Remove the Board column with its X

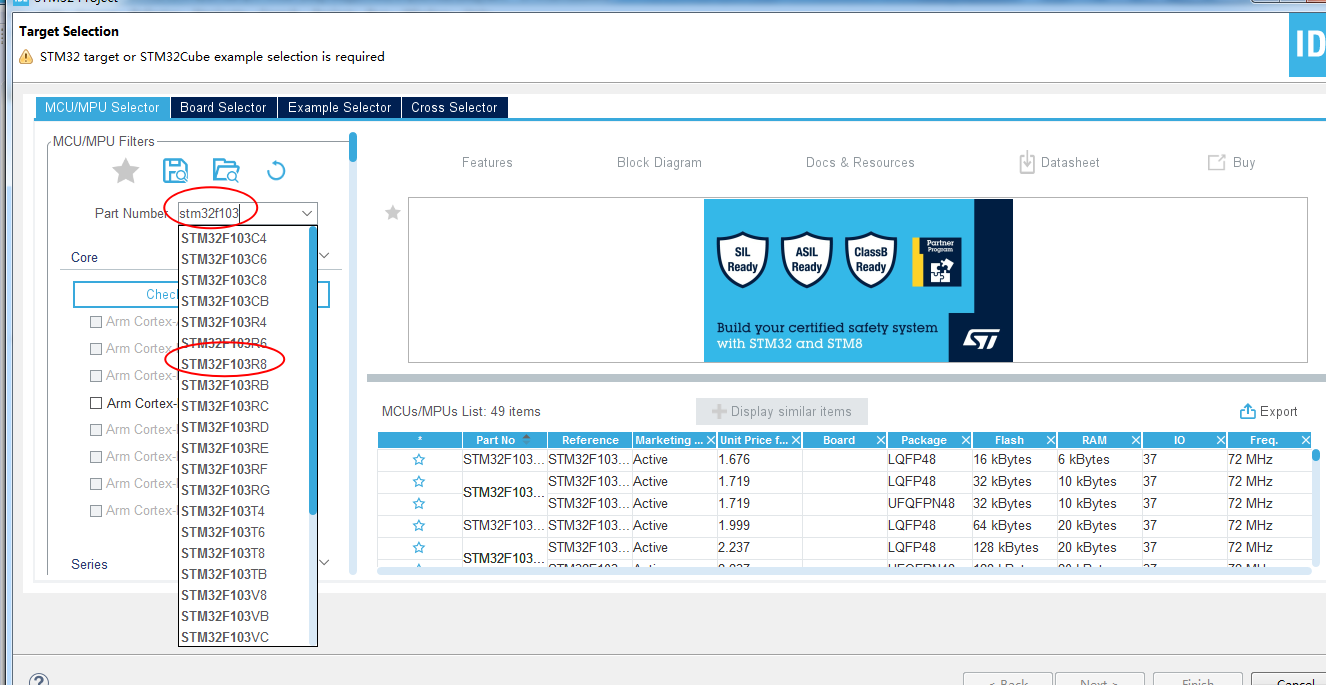(880, 440)
